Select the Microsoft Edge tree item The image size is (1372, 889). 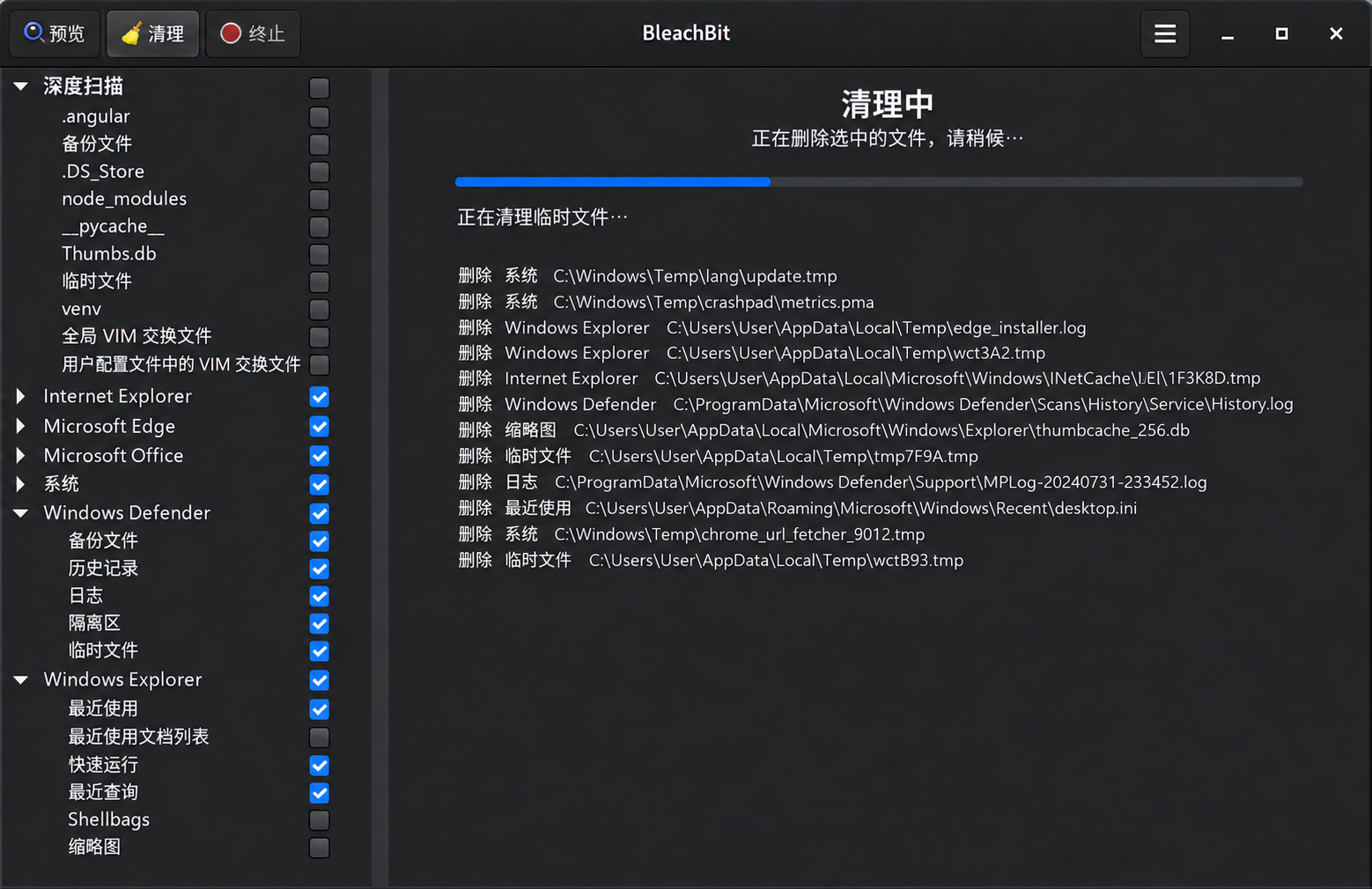[109, 426]
